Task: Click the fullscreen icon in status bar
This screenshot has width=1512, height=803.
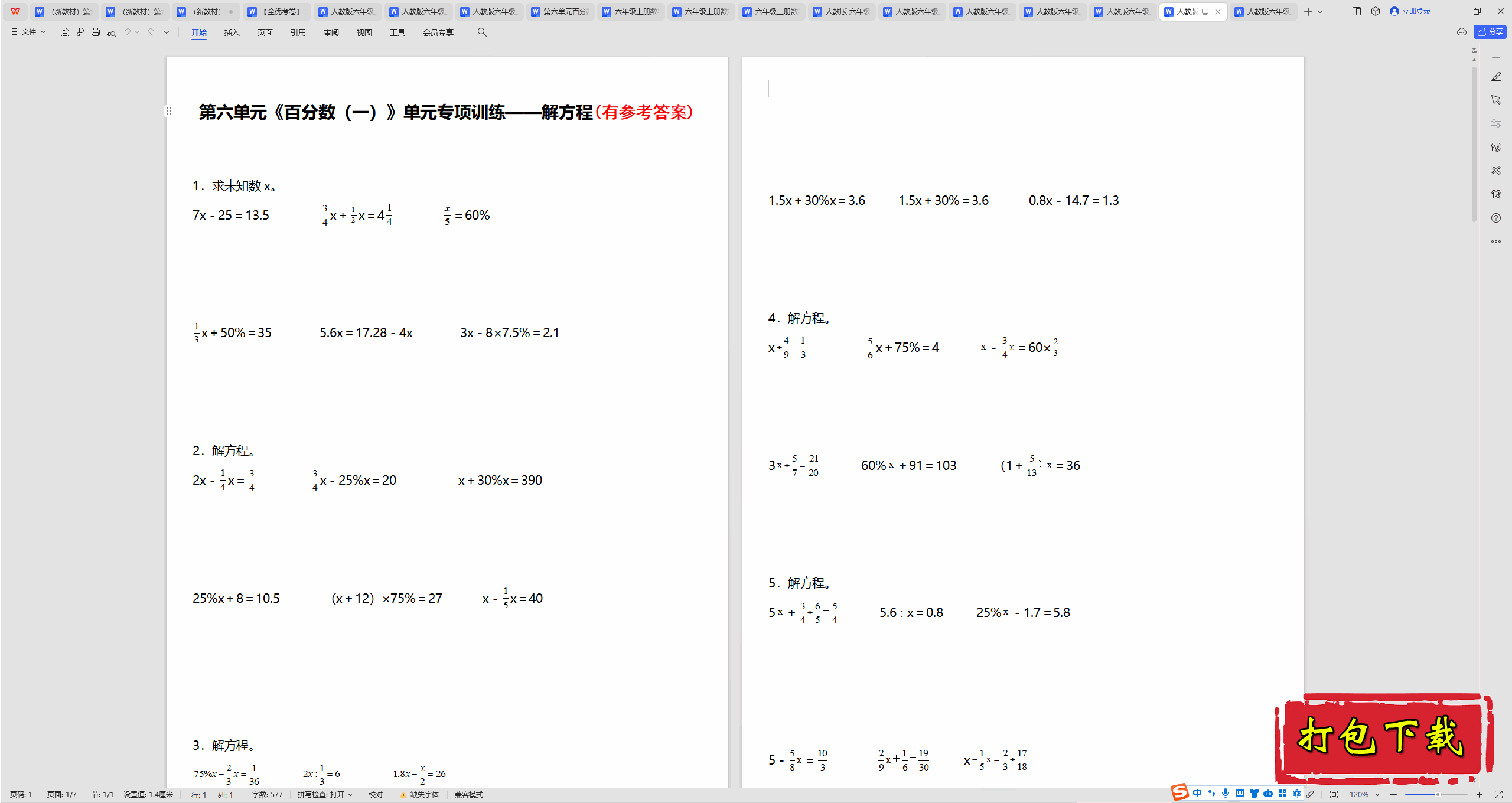Action: tap(1498, 795)
